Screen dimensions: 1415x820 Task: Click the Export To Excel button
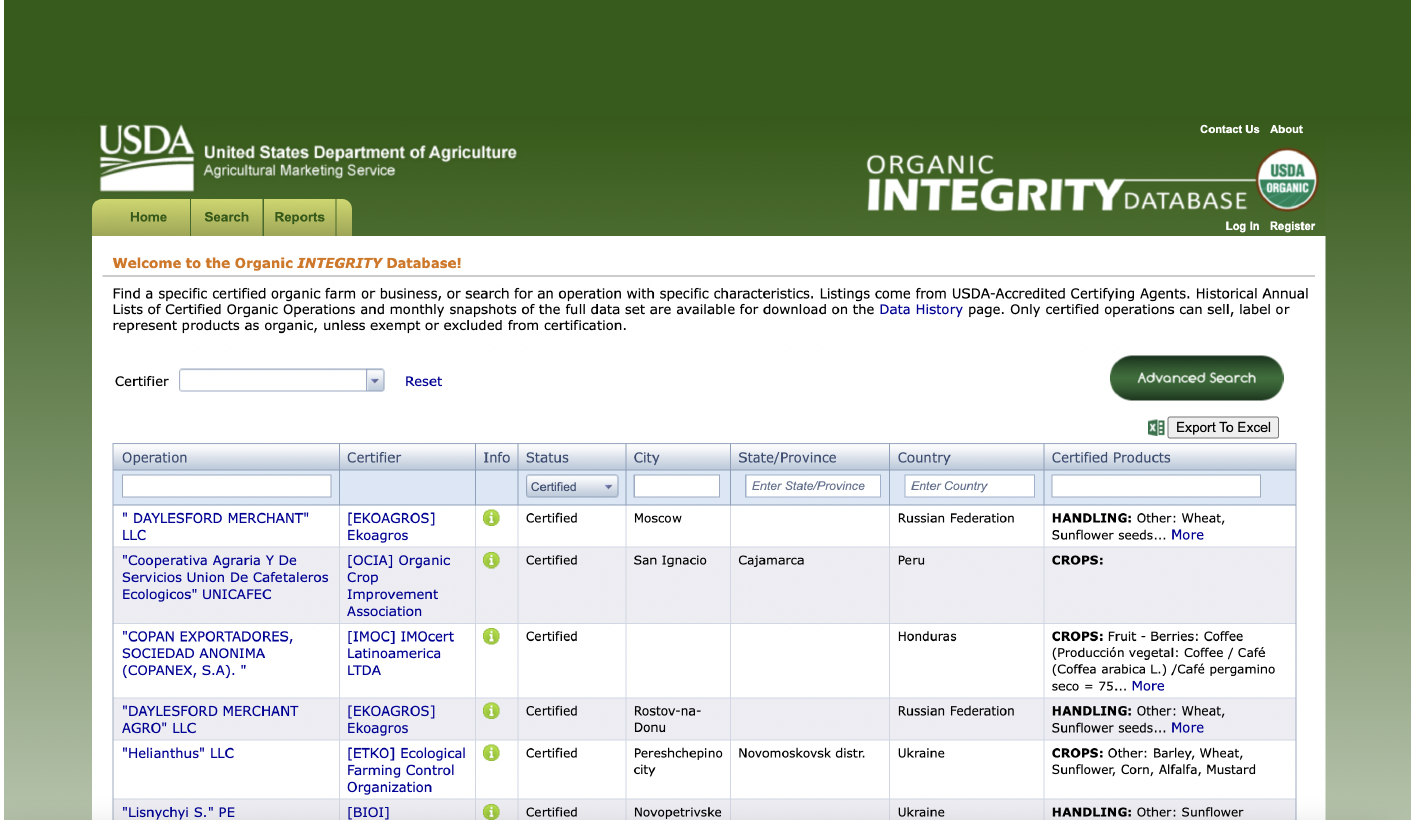point(1223,427)
